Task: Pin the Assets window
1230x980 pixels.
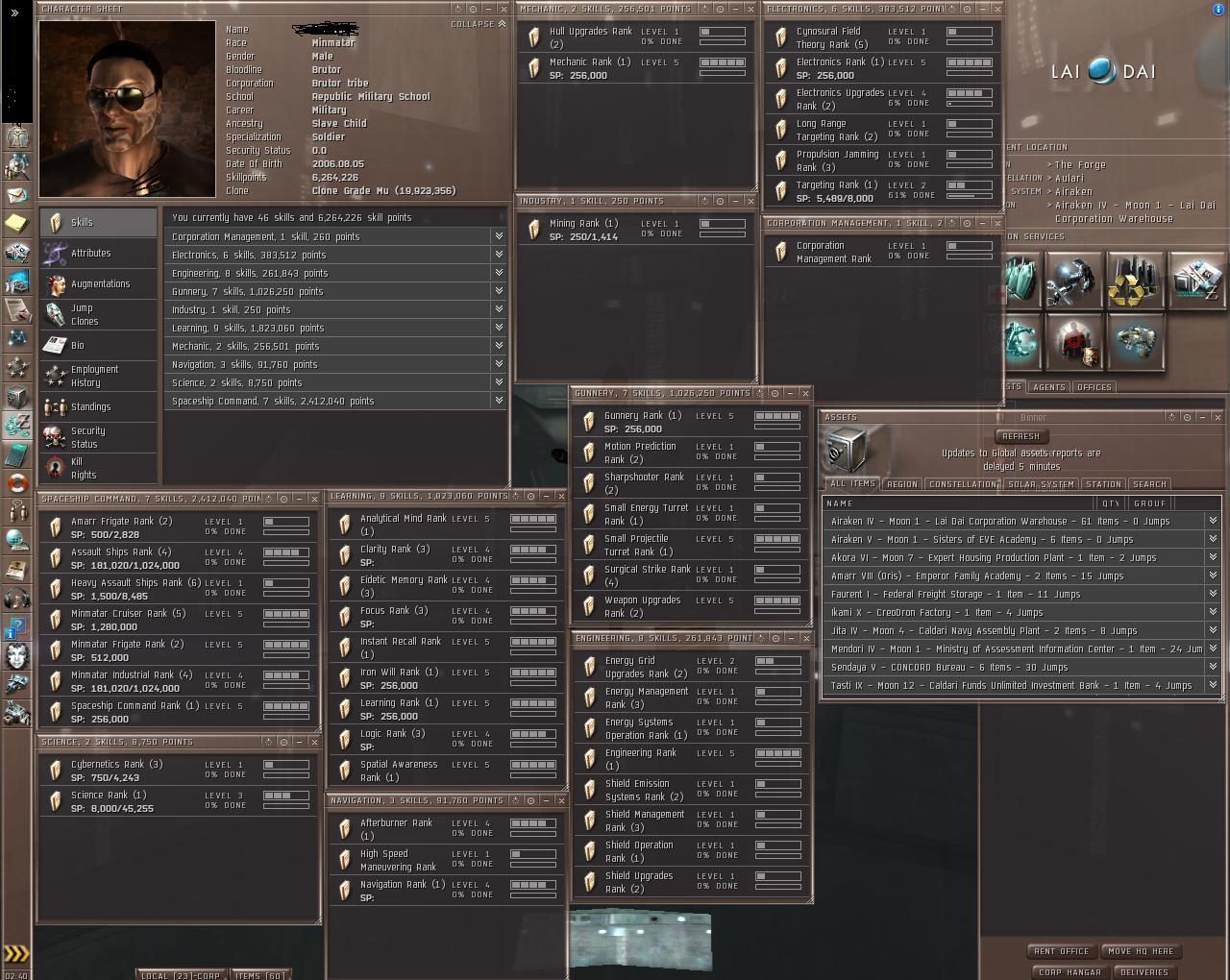Action: tap(1187, 418)
